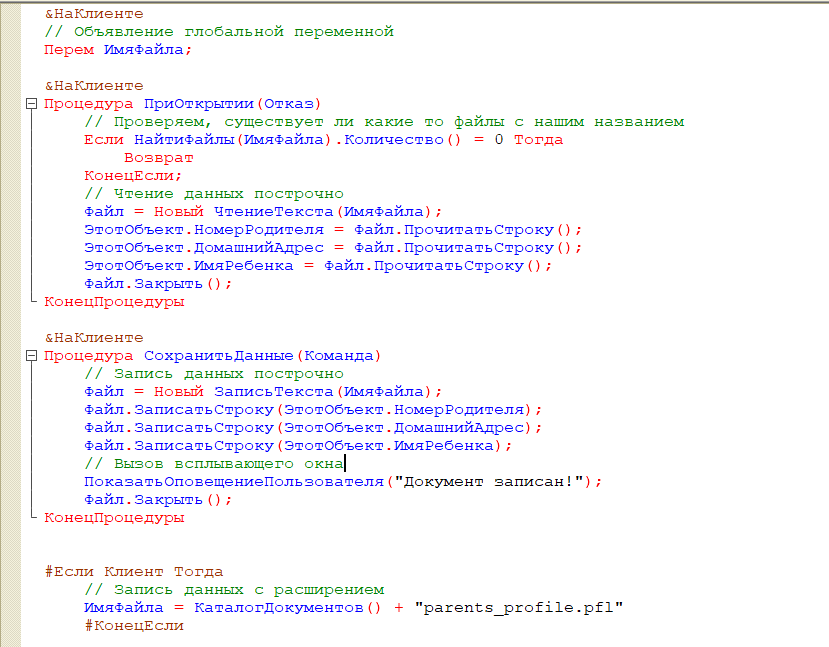Click the 'ПоказатьОповещениеПользователя' call line
829x647 pixels.
343,482
